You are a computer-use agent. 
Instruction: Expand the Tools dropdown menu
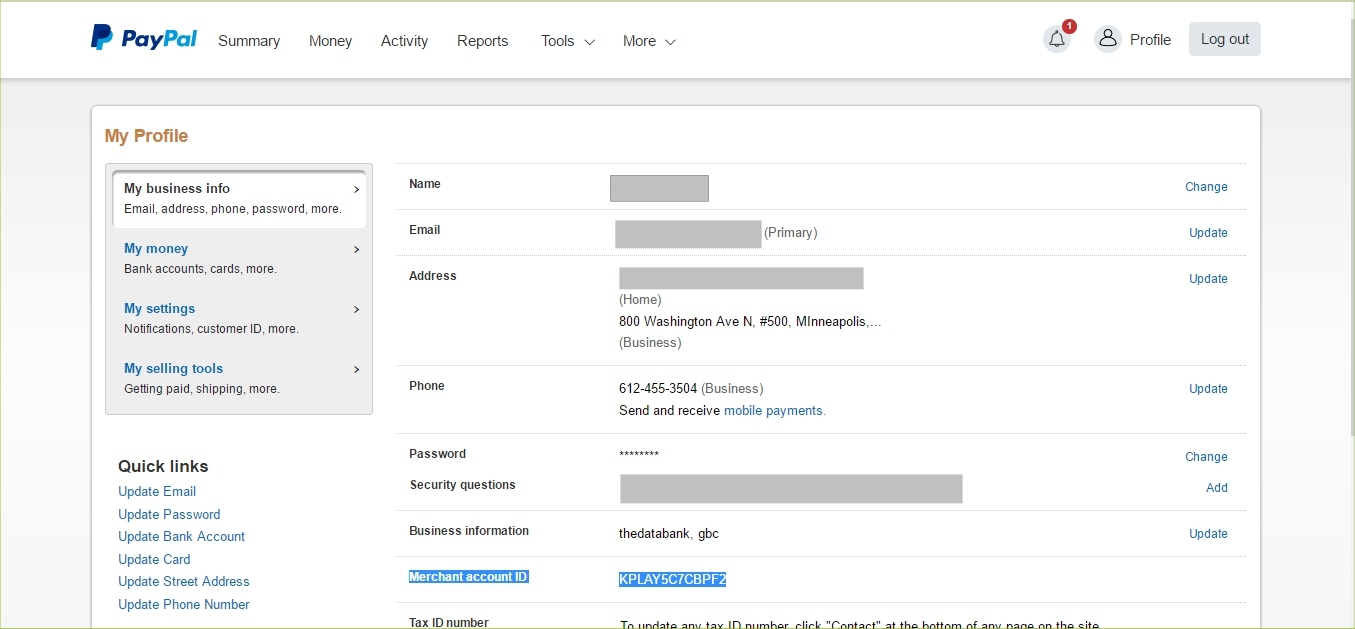(x=567, y=41)
